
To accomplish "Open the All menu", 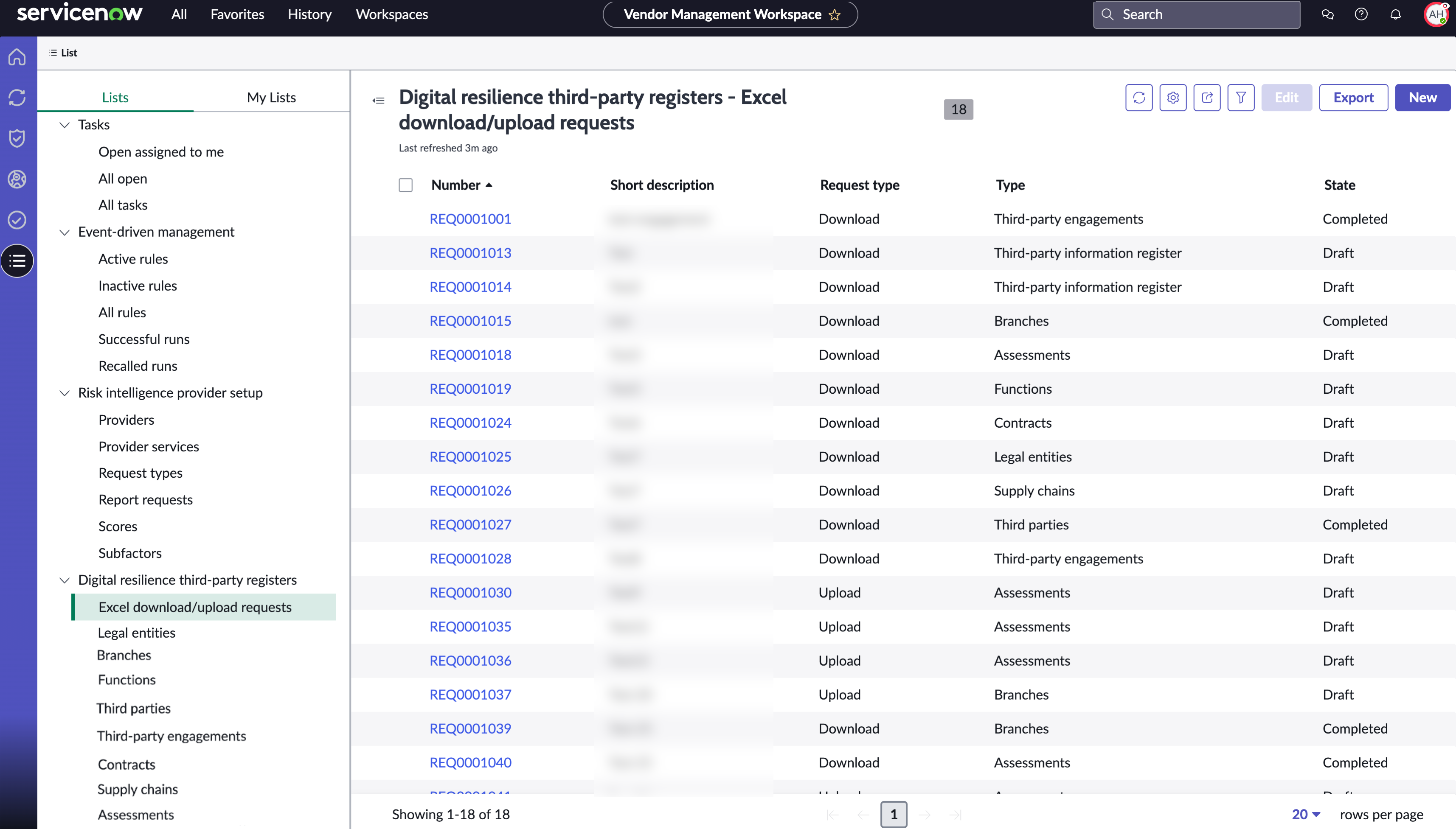I will (x=179, y=14).
